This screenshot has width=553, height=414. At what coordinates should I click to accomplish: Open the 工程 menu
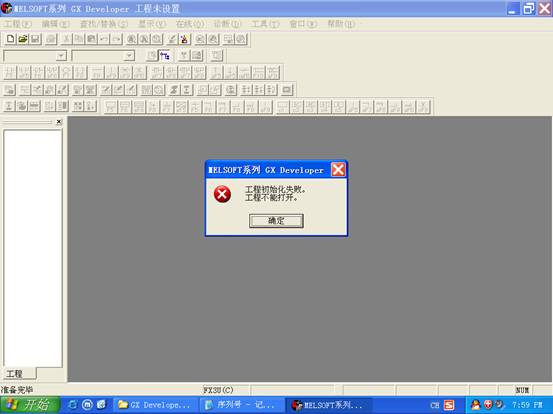pos(18,24)
